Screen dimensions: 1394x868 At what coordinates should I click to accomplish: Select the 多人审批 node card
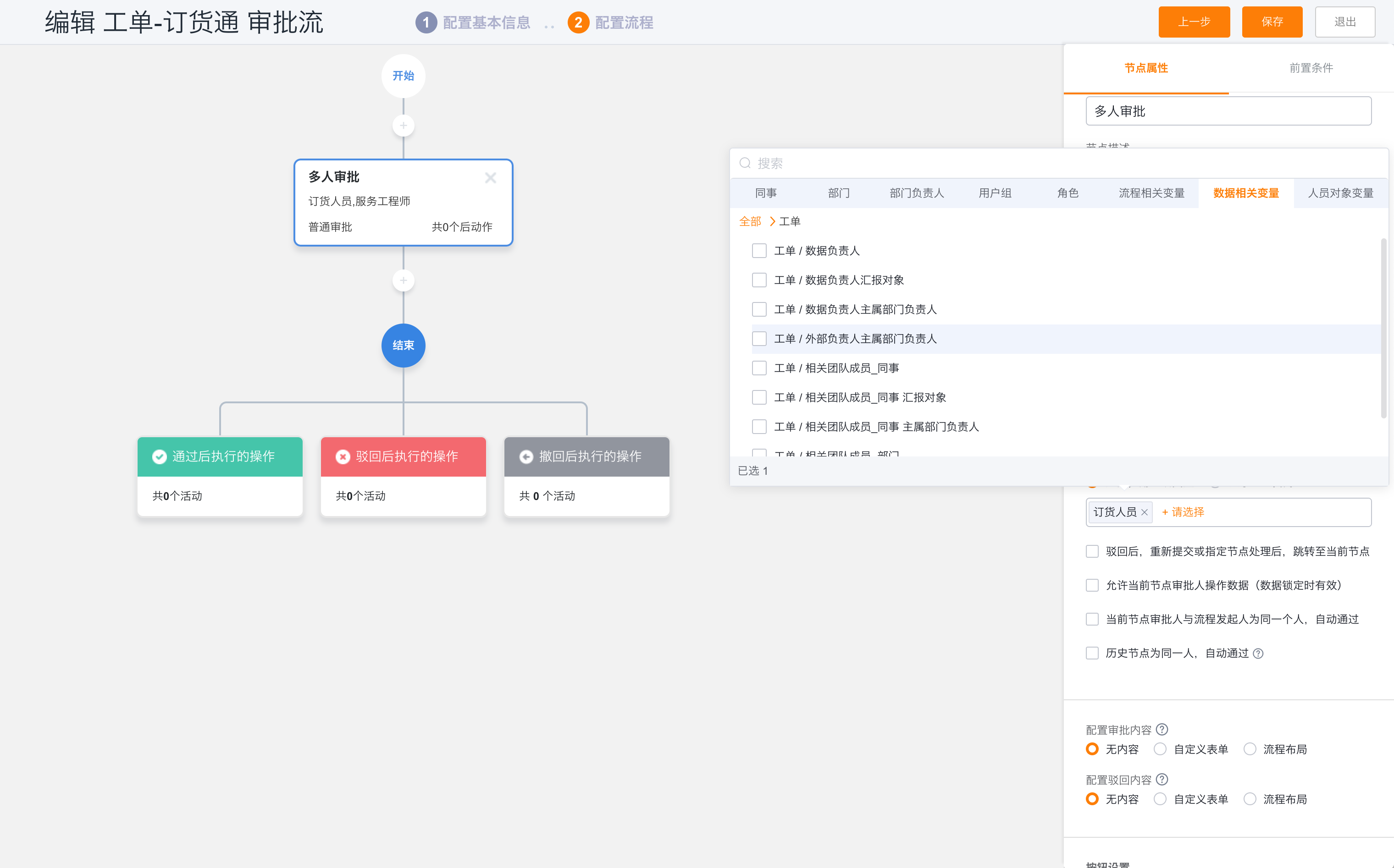(403, 203)
